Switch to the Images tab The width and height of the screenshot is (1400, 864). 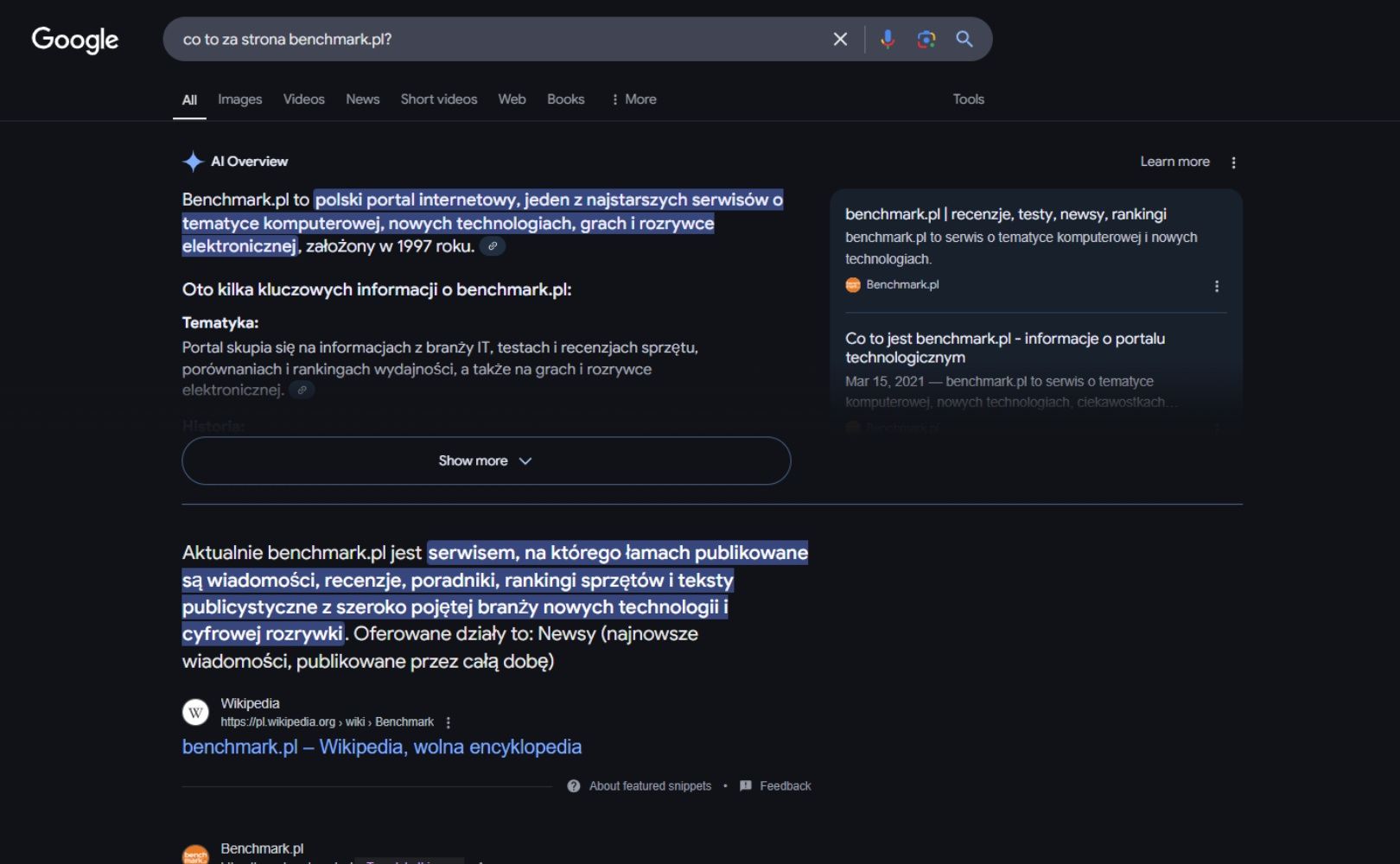click(239, 99)
